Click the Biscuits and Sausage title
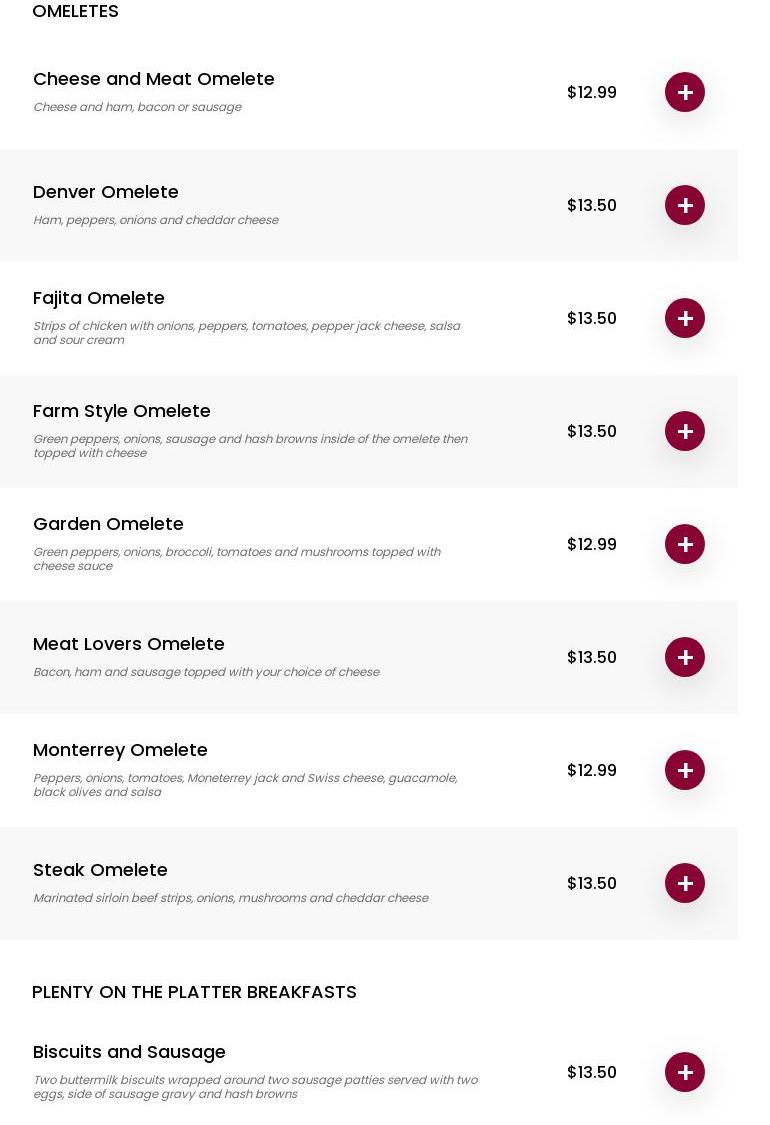 pyautogui.click(x=129, y=1052)
